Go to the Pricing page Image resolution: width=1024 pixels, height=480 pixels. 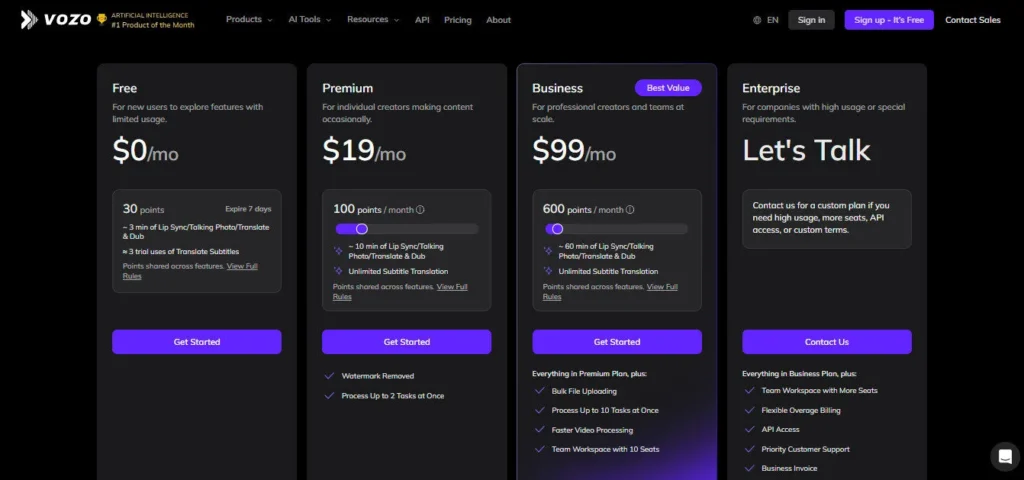(x=458, y=20)
